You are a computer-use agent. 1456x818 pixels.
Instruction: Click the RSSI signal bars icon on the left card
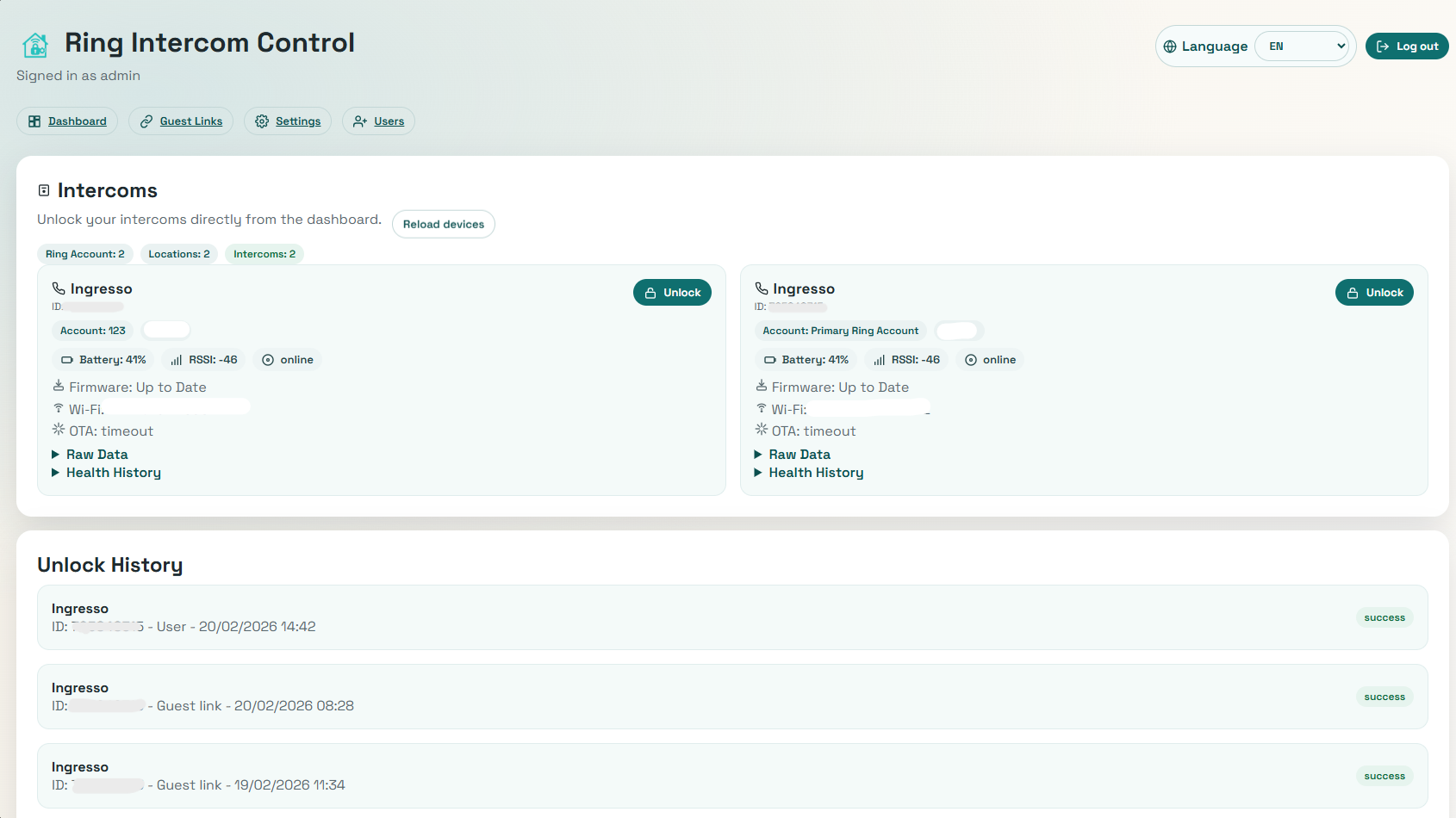(176, 359)
